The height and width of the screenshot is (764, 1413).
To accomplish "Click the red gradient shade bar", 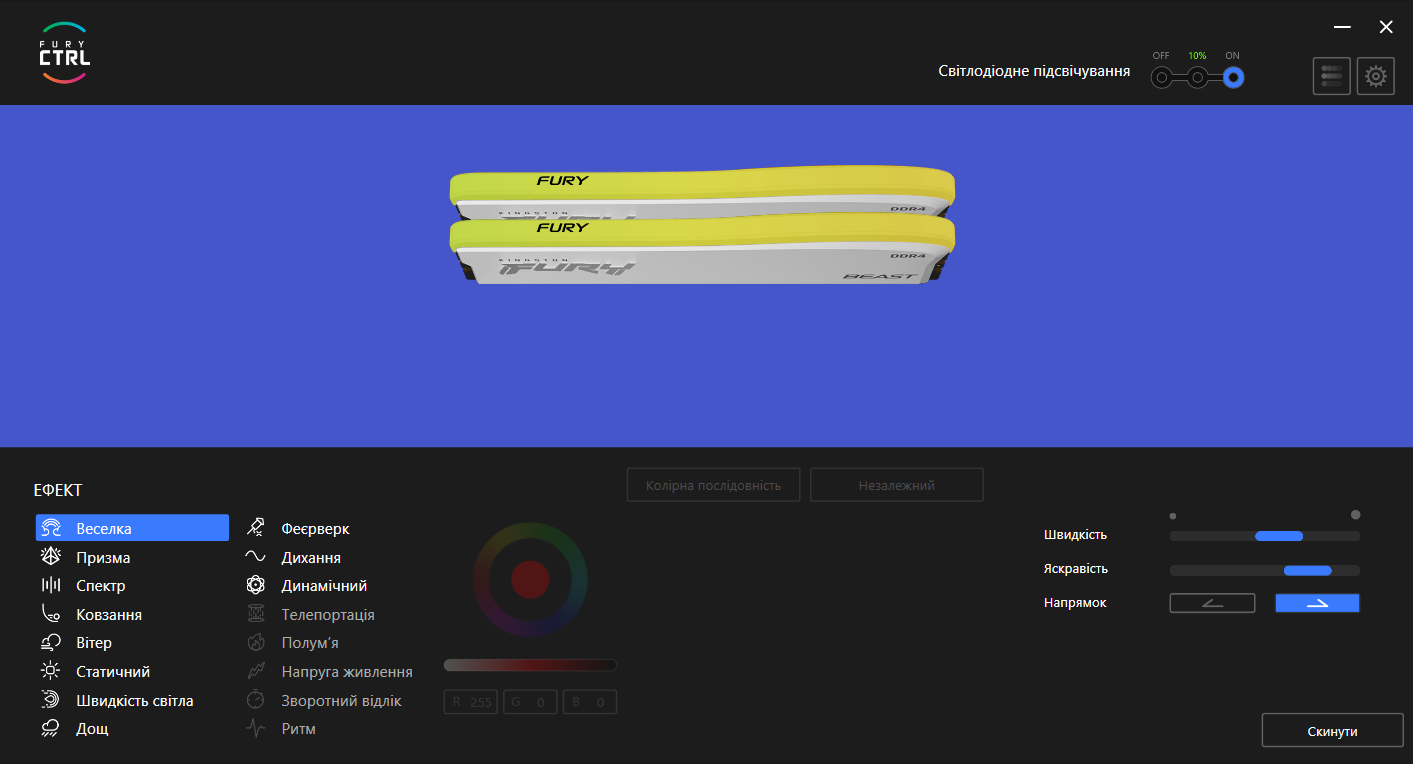I will coord(530,665).
